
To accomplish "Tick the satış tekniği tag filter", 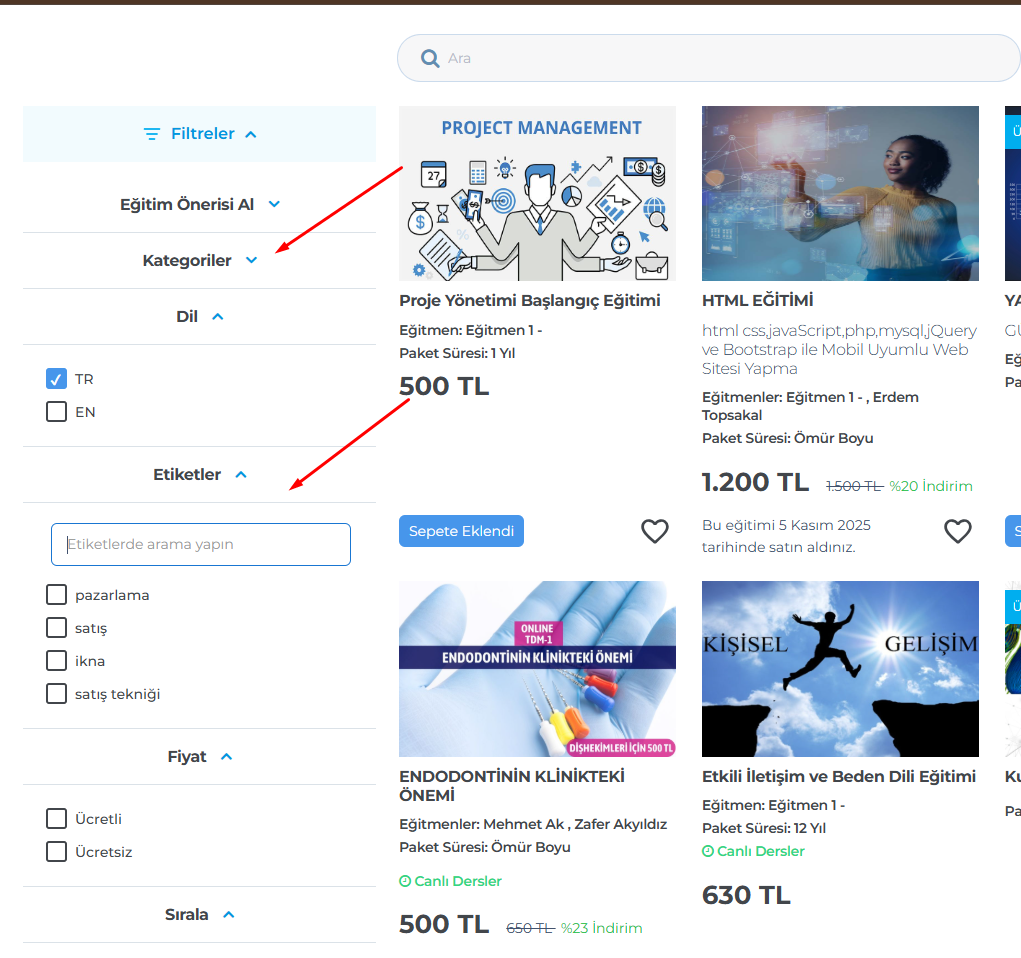I will tap(57, 694).
